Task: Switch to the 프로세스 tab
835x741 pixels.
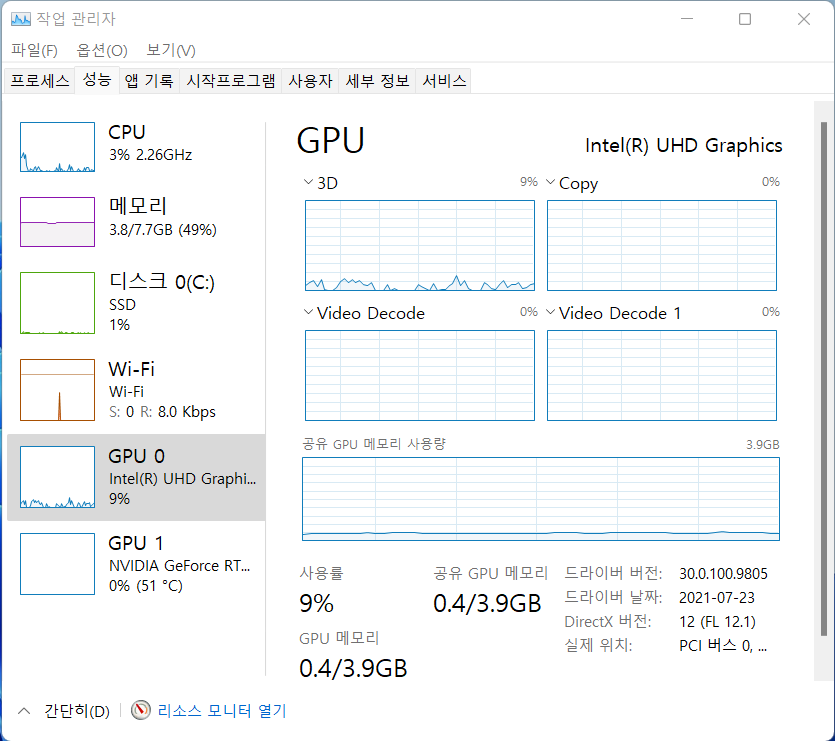Action: 40,81
